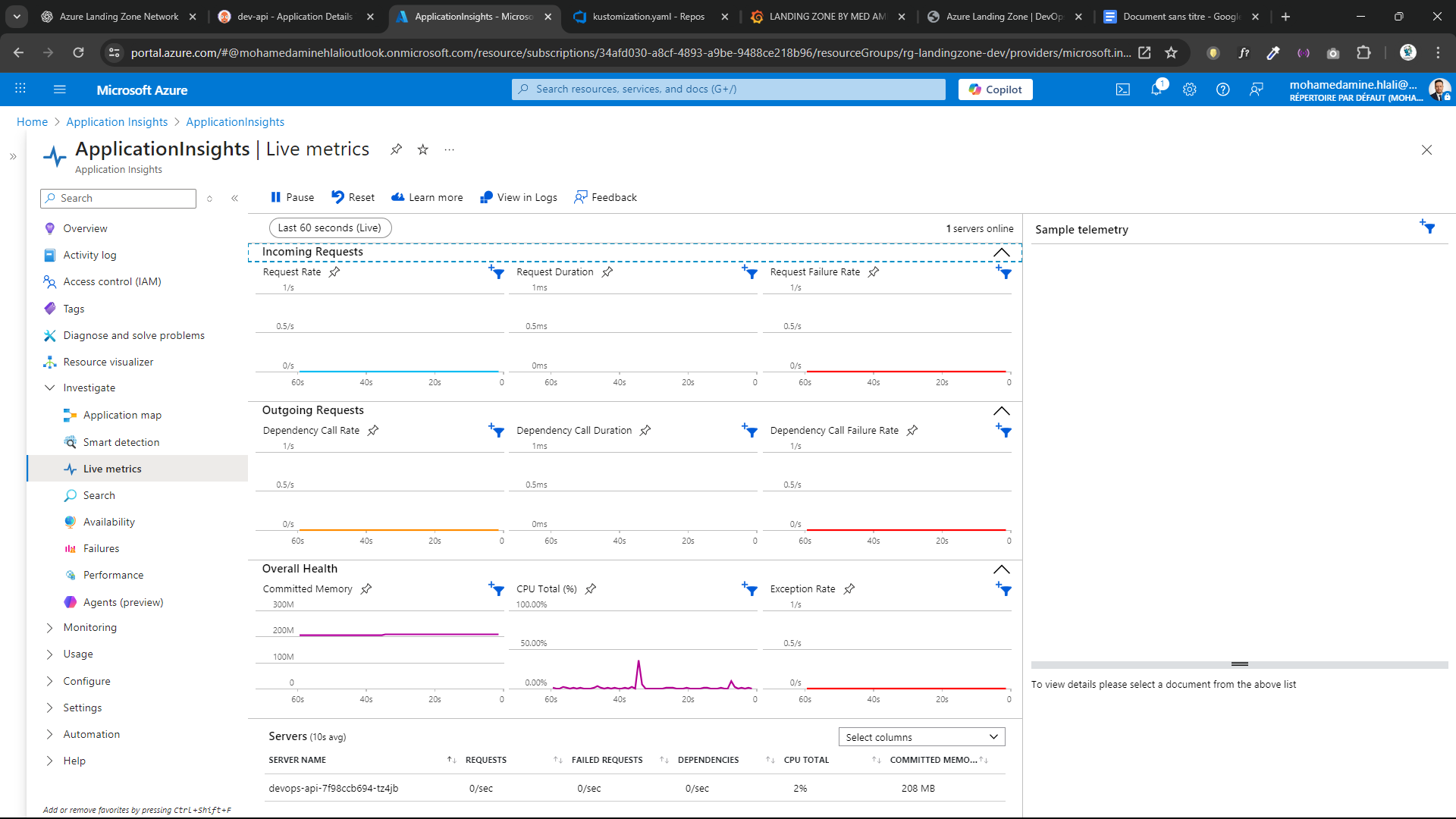Image resolution: width=1456 pixels, height=819 pixels.
Task: Open the filter for Request Duration chart
Action: click(x=749, y=272)
